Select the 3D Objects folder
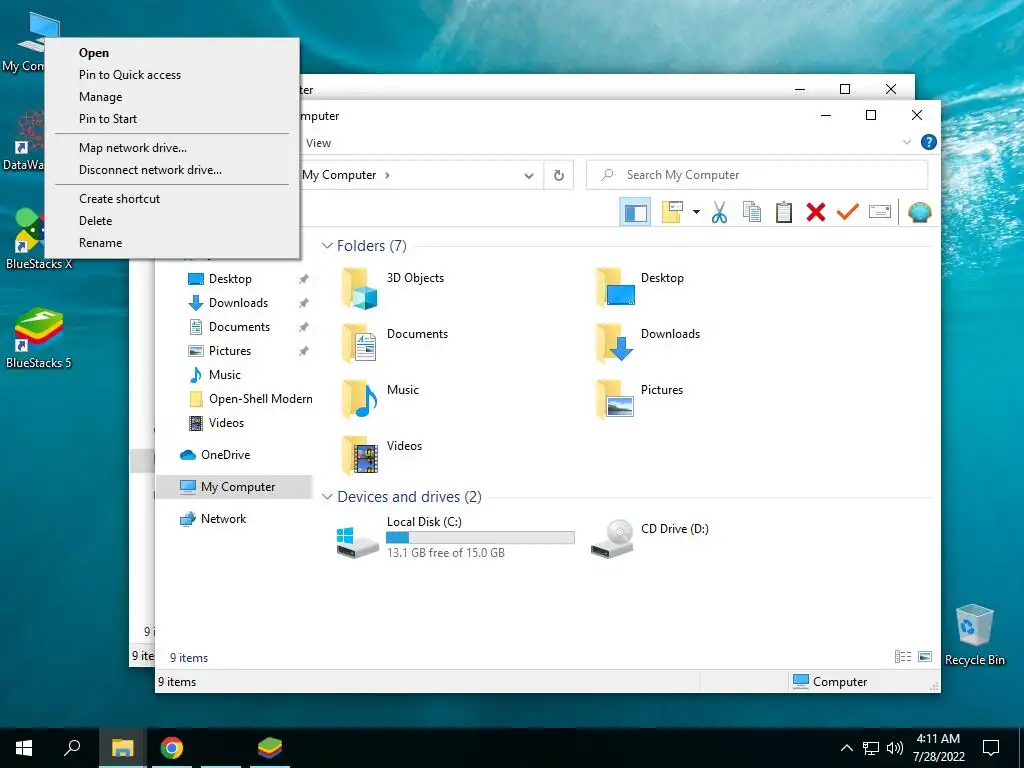Viewport: 1024px width, 768px height. [x=394, y=287]
